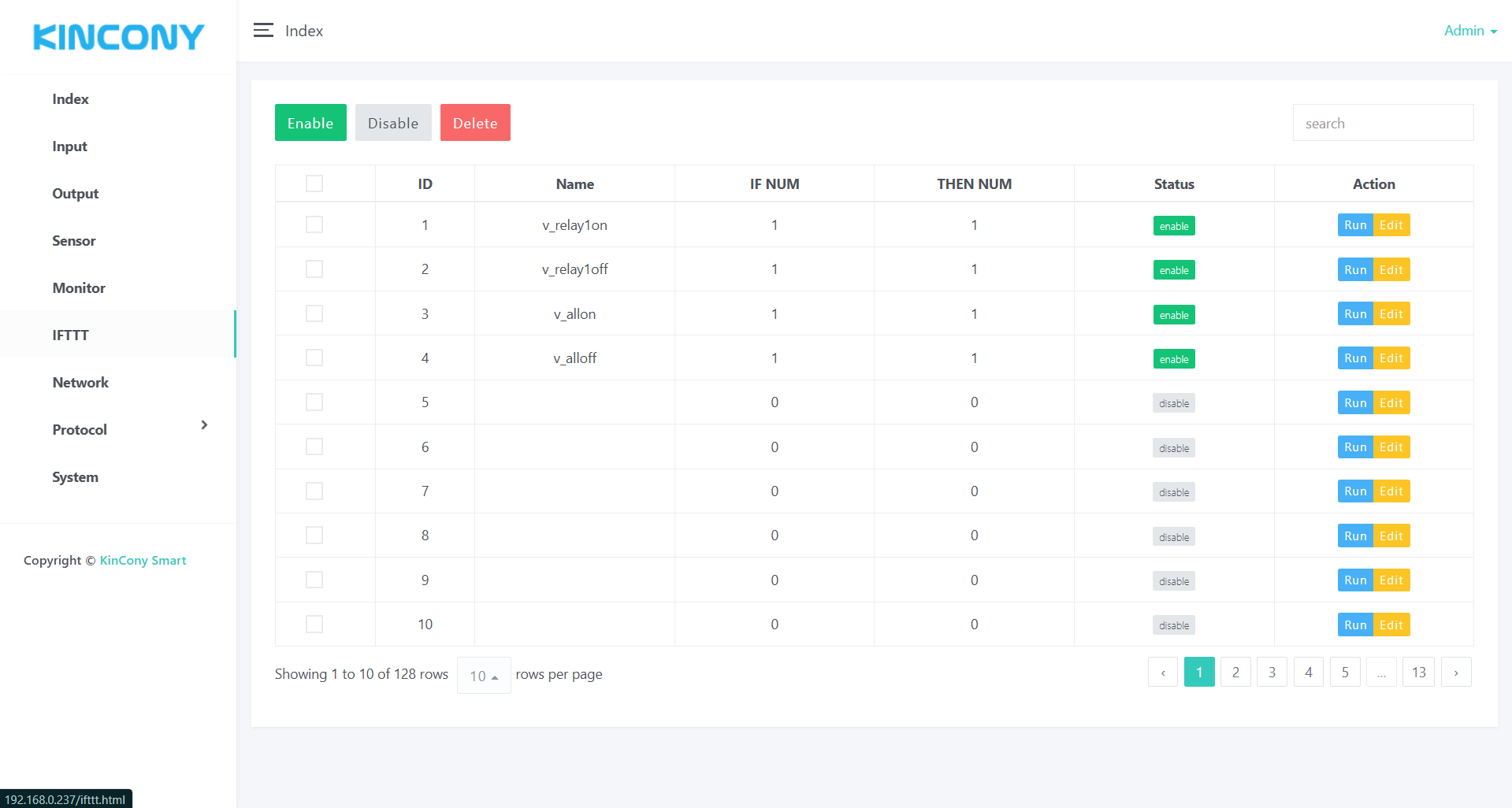Edit the v_alloff rule
This screenshot has height=808, width=1512.
1391,358
